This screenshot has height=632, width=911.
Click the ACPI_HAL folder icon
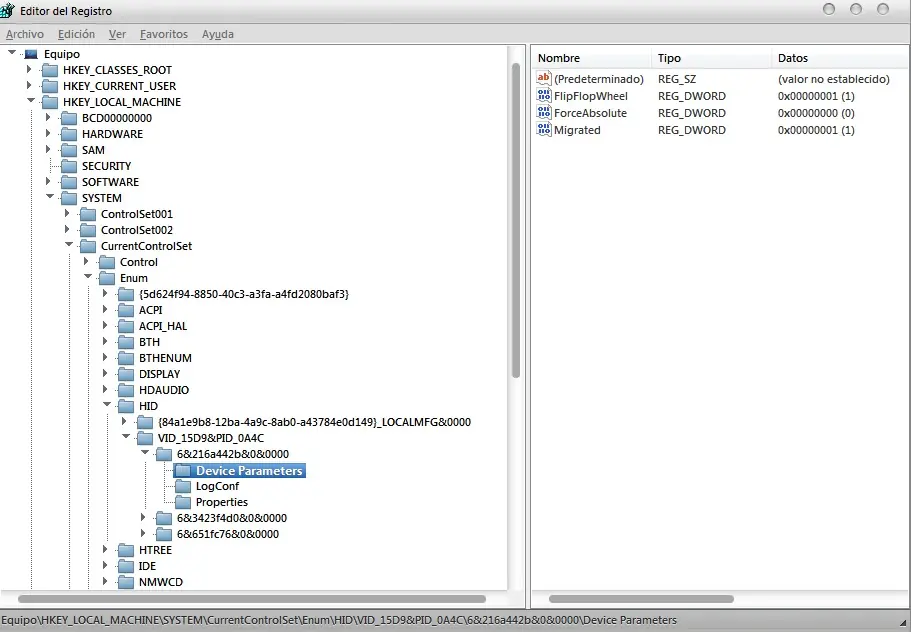(x=126, y=326)
